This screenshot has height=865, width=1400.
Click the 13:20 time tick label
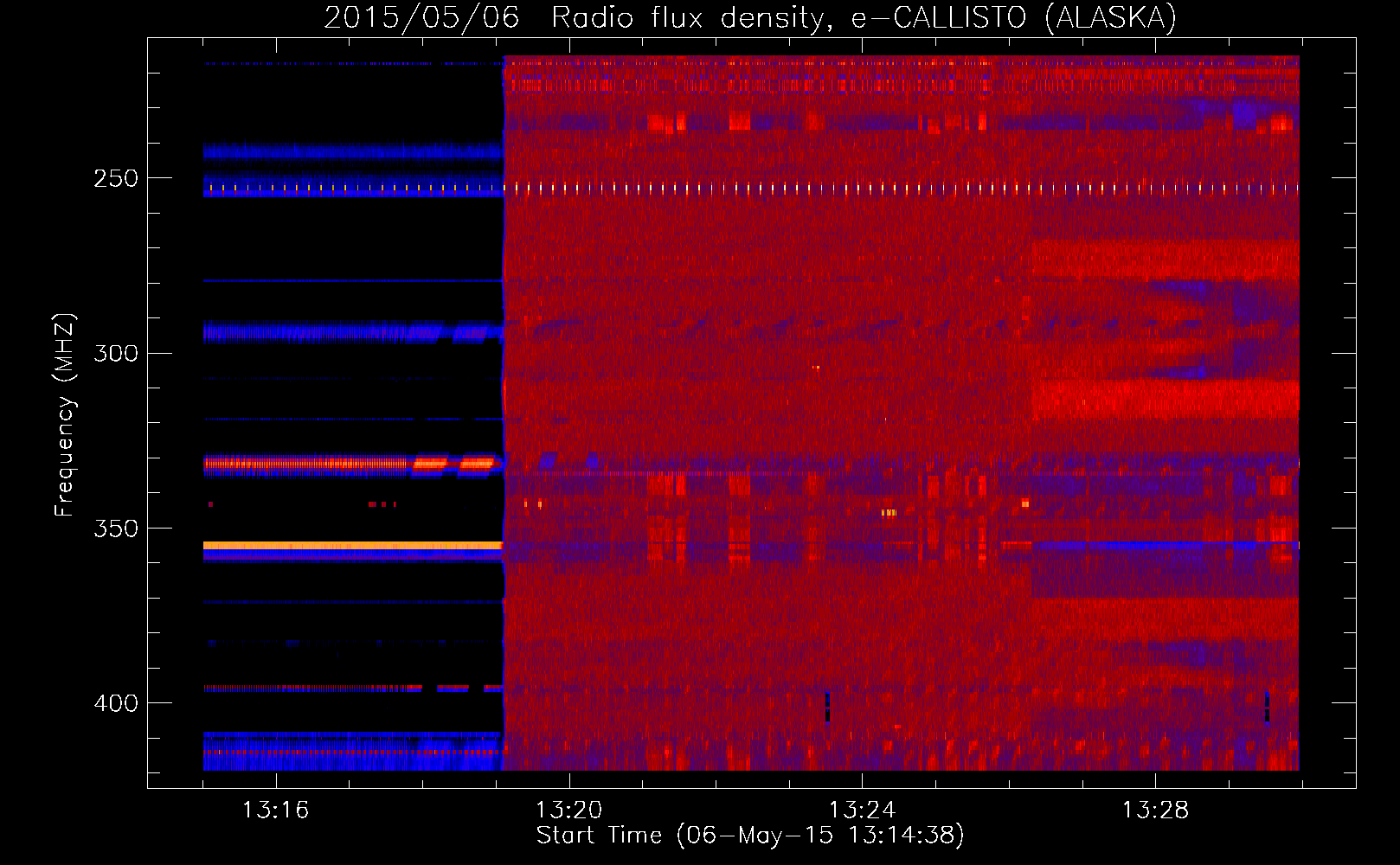coord(568,811)
